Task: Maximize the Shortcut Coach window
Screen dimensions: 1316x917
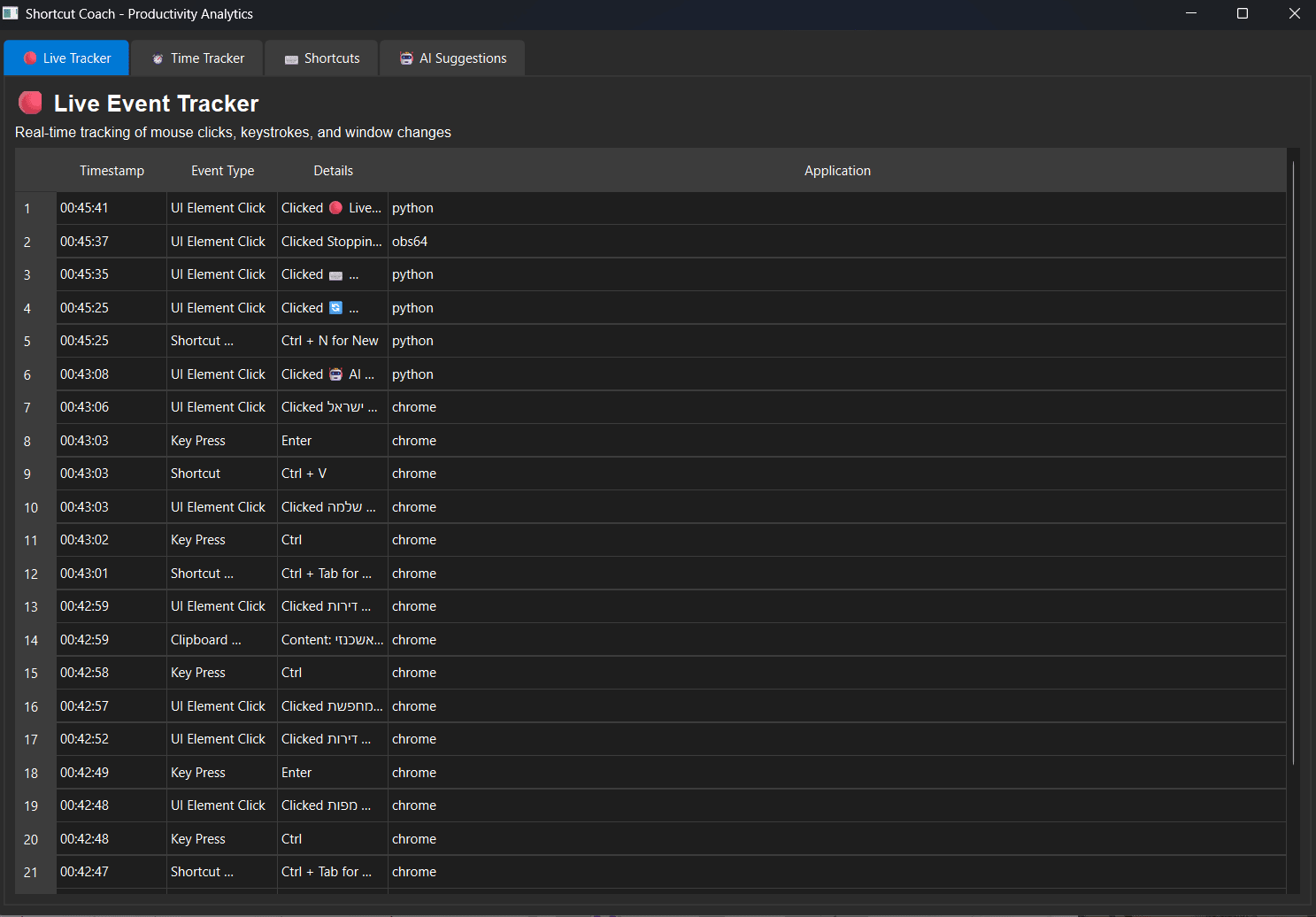Action: click(x=1242, y=13)
